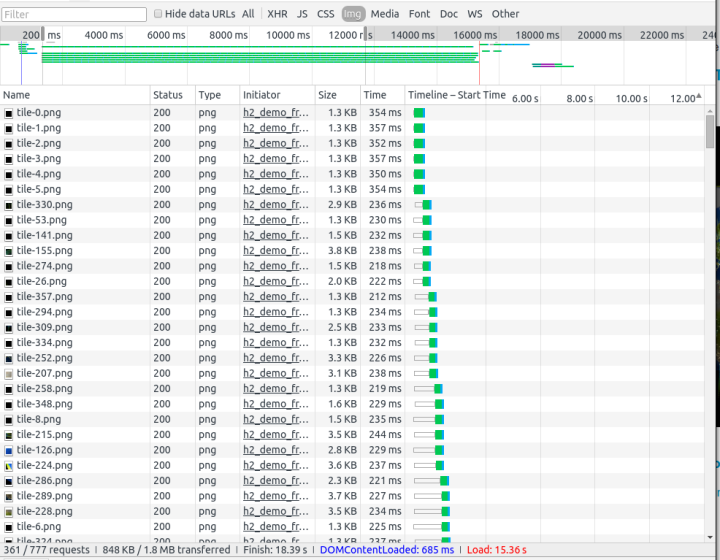Viewport: 720px width, 560px height.
Task: Click the tile-207.png thumbnail icon
Action: pos(9,374)
